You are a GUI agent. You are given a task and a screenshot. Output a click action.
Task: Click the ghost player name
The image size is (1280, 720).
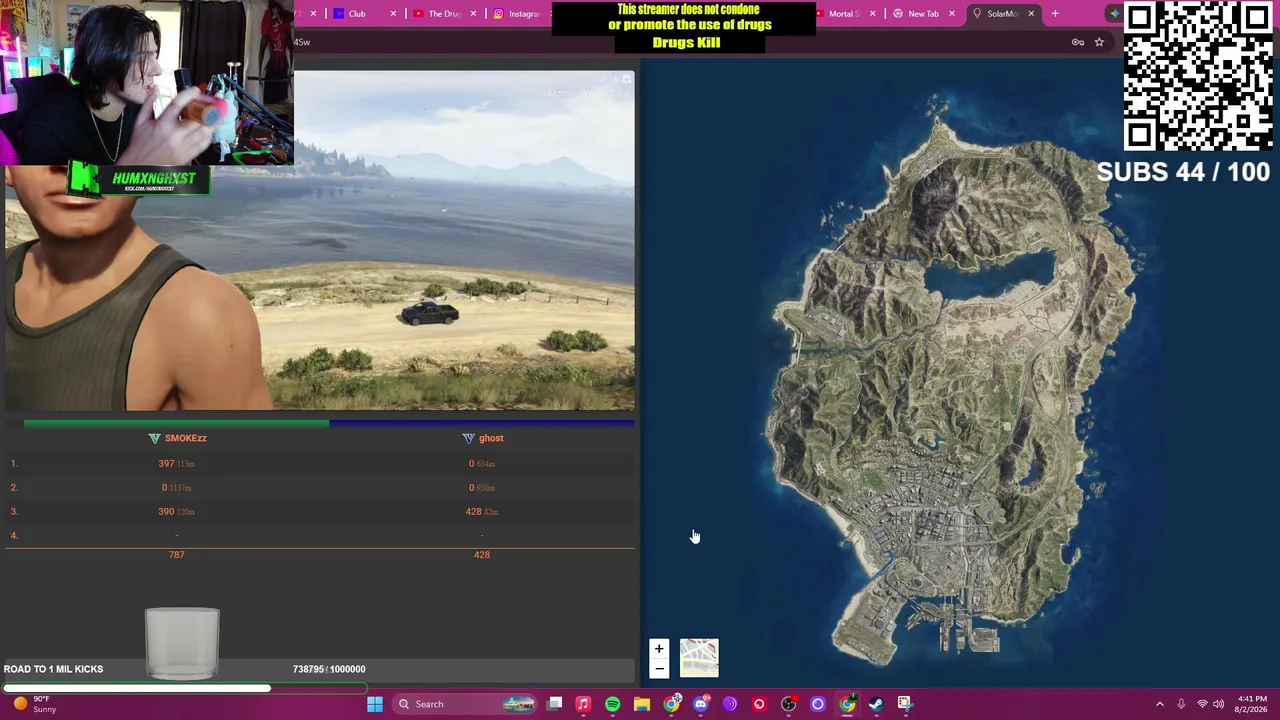491,438
